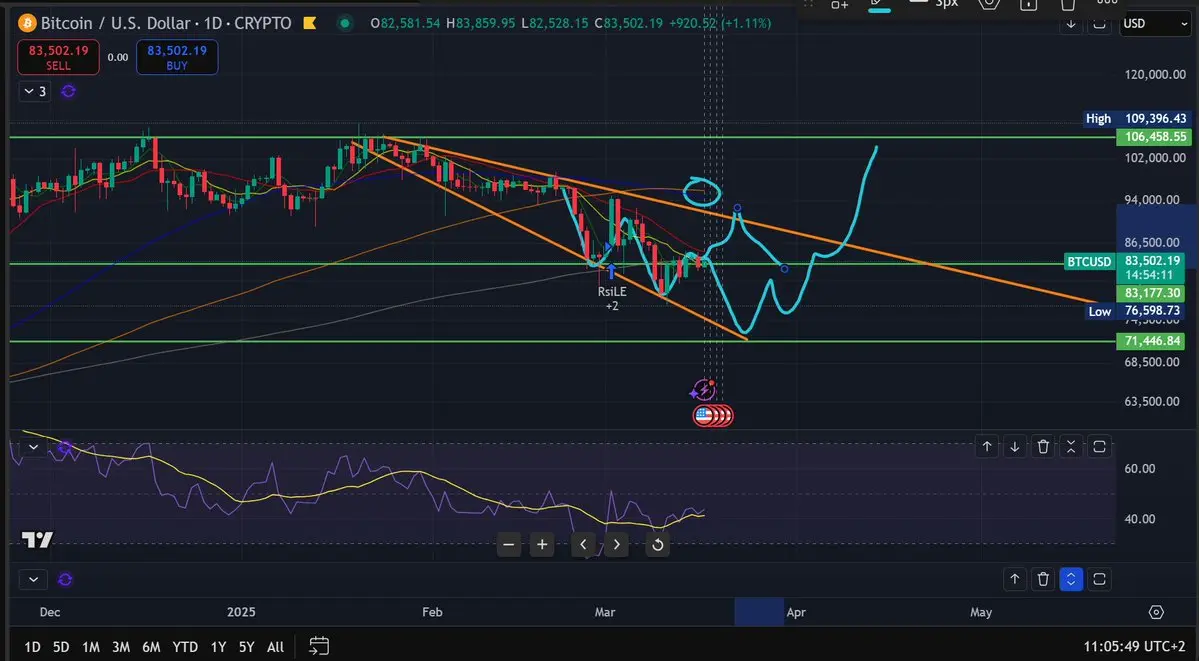The height and width of the screenshot is (661, 1199).
Task: Move the bottom pane up
Action: click(x=1015, y=579)
